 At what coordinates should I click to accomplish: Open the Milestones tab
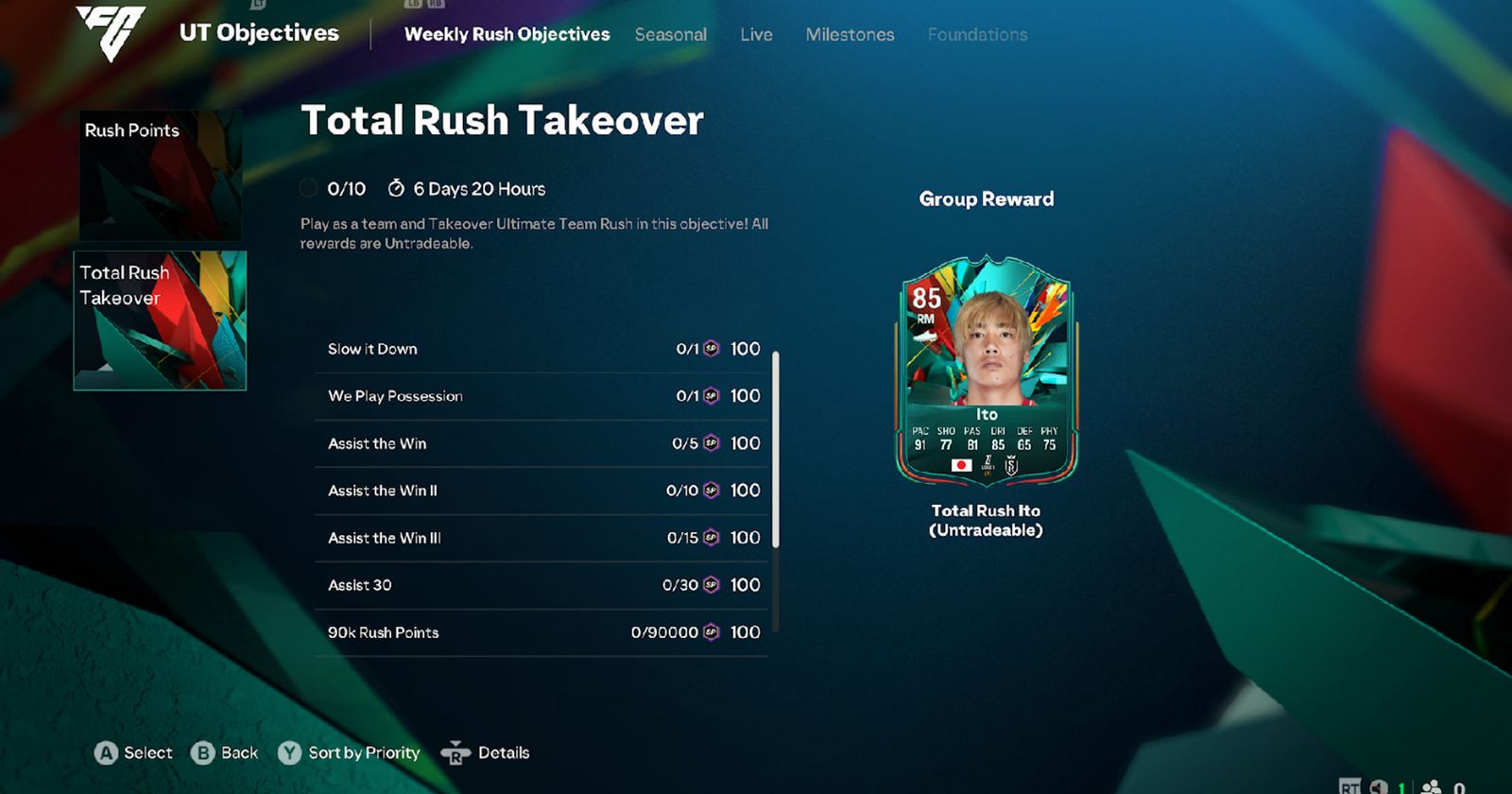pyautogui.click(x=850, y=35)
